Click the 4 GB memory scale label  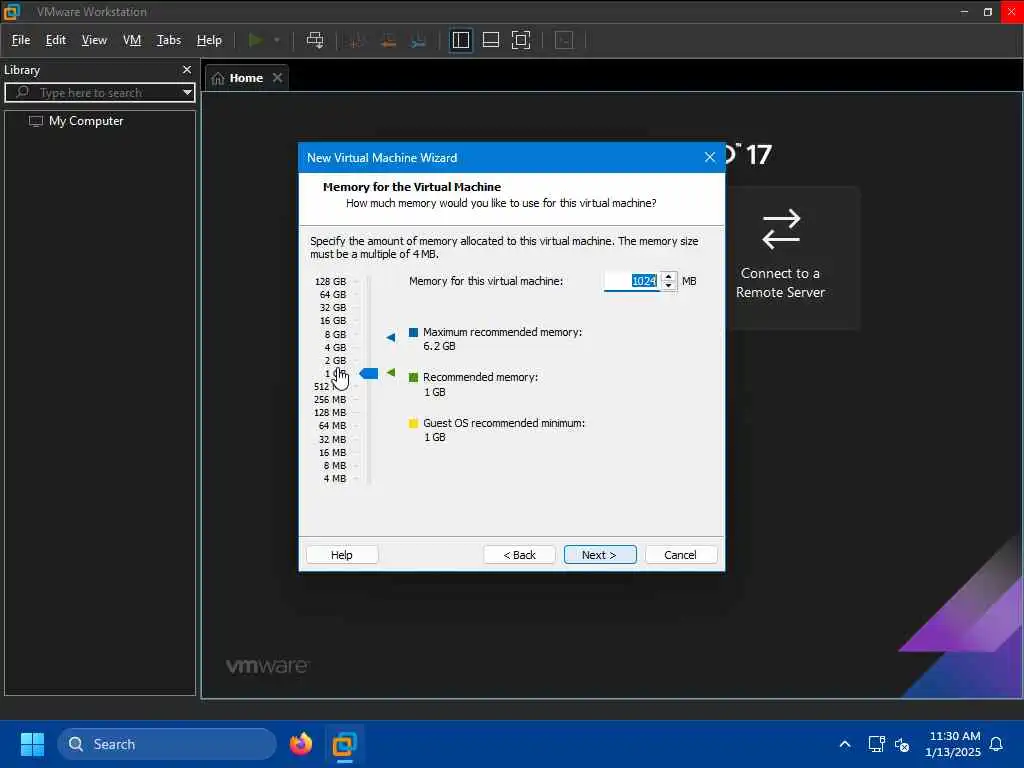(x=335, y=347)
